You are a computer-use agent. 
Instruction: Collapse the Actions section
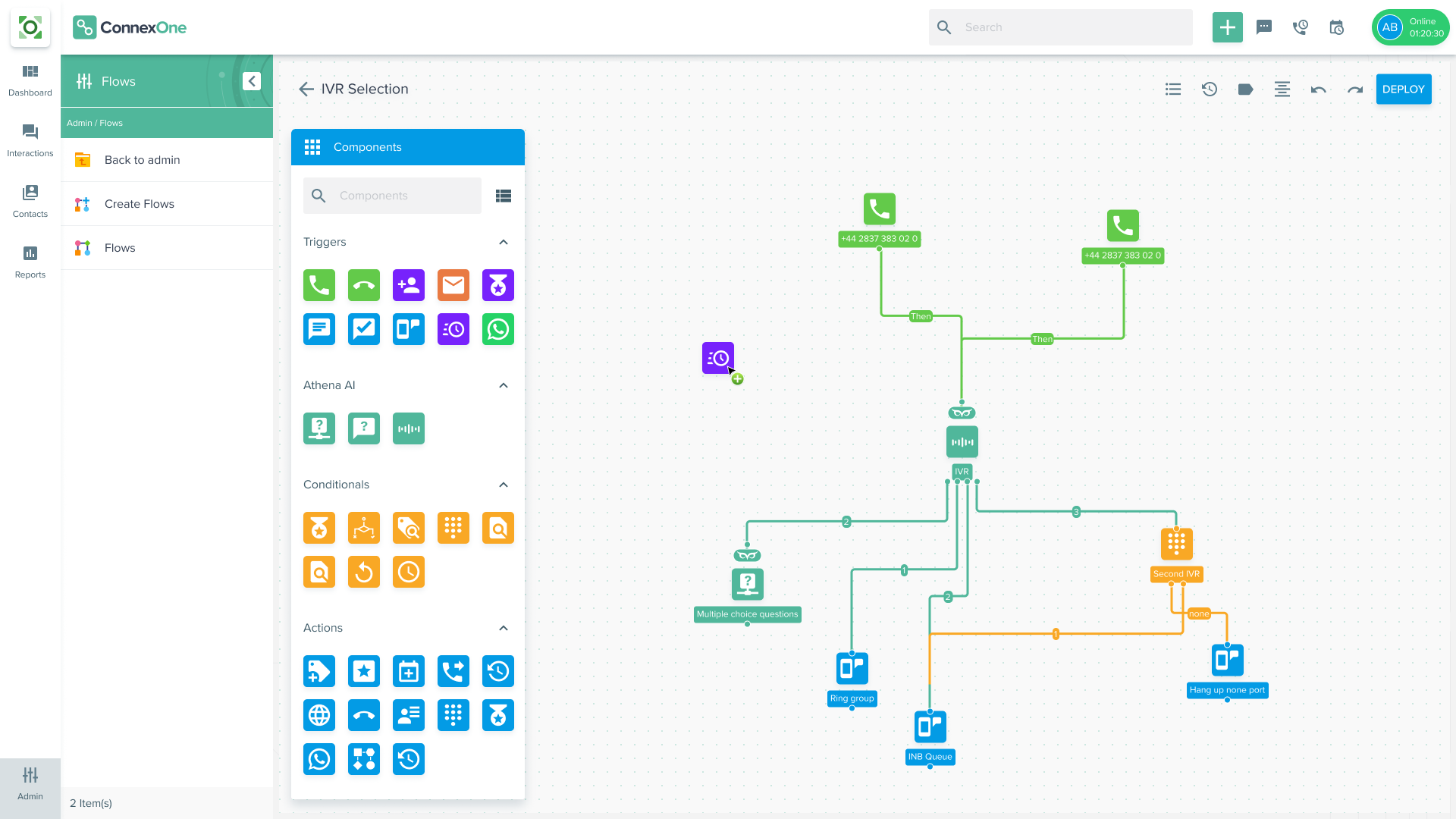(x=504, y=628)
